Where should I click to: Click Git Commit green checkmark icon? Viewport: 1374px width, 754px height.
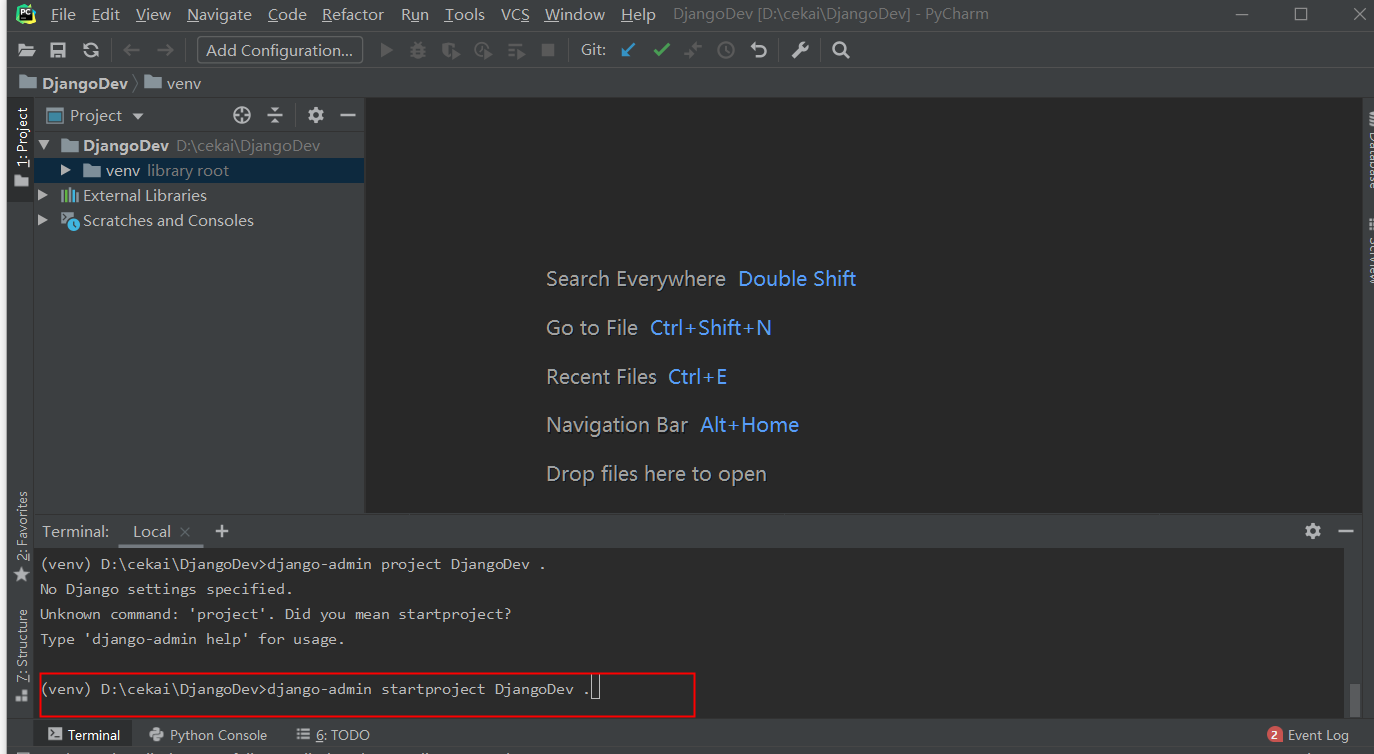click(661, 50)
